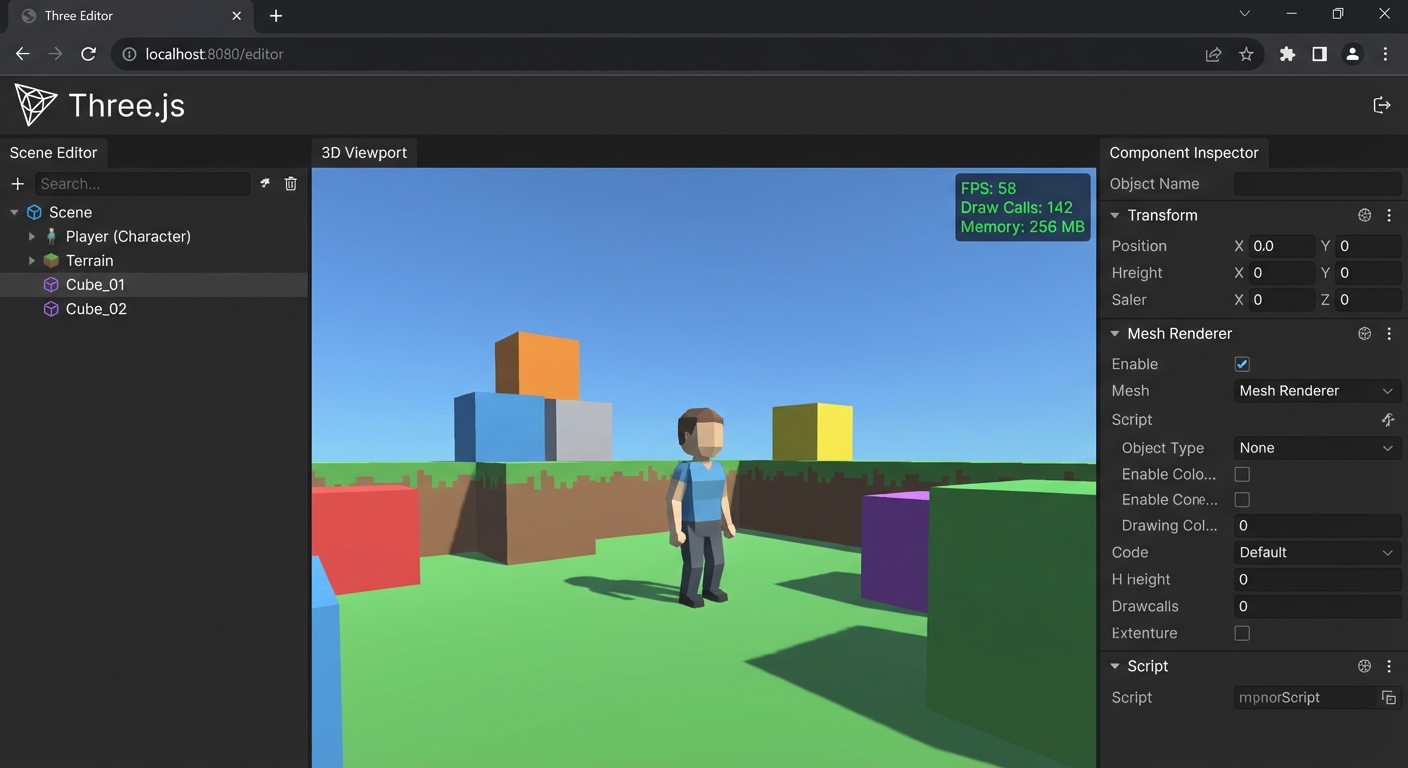
Task: Open the Mesh dropdown showing Mesh Renderer
Action: tap(1315, 391)
